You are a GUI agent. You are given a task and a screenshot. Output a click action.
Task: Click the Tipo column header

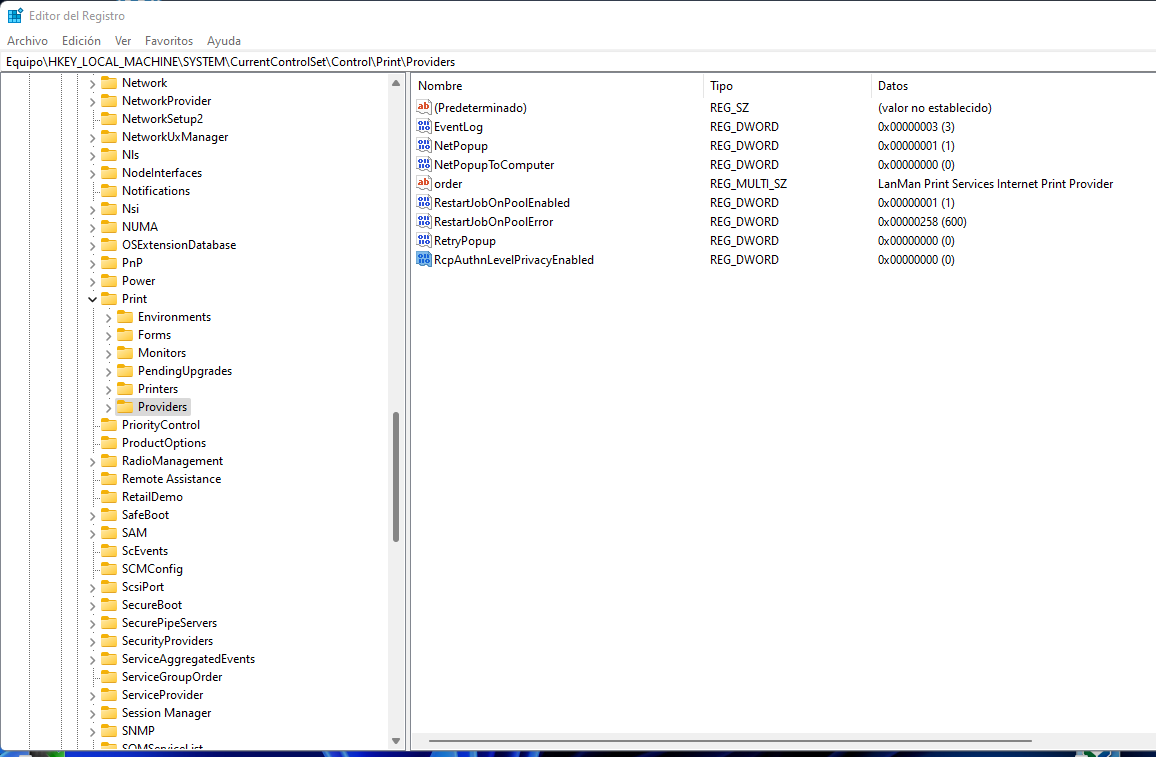click(721, 86)
